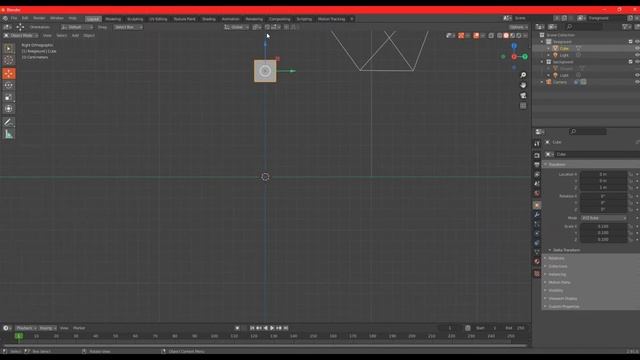Open the Global transform orientation dropdown
Screen dimensions: 640x360
click(x=237, y=27)
